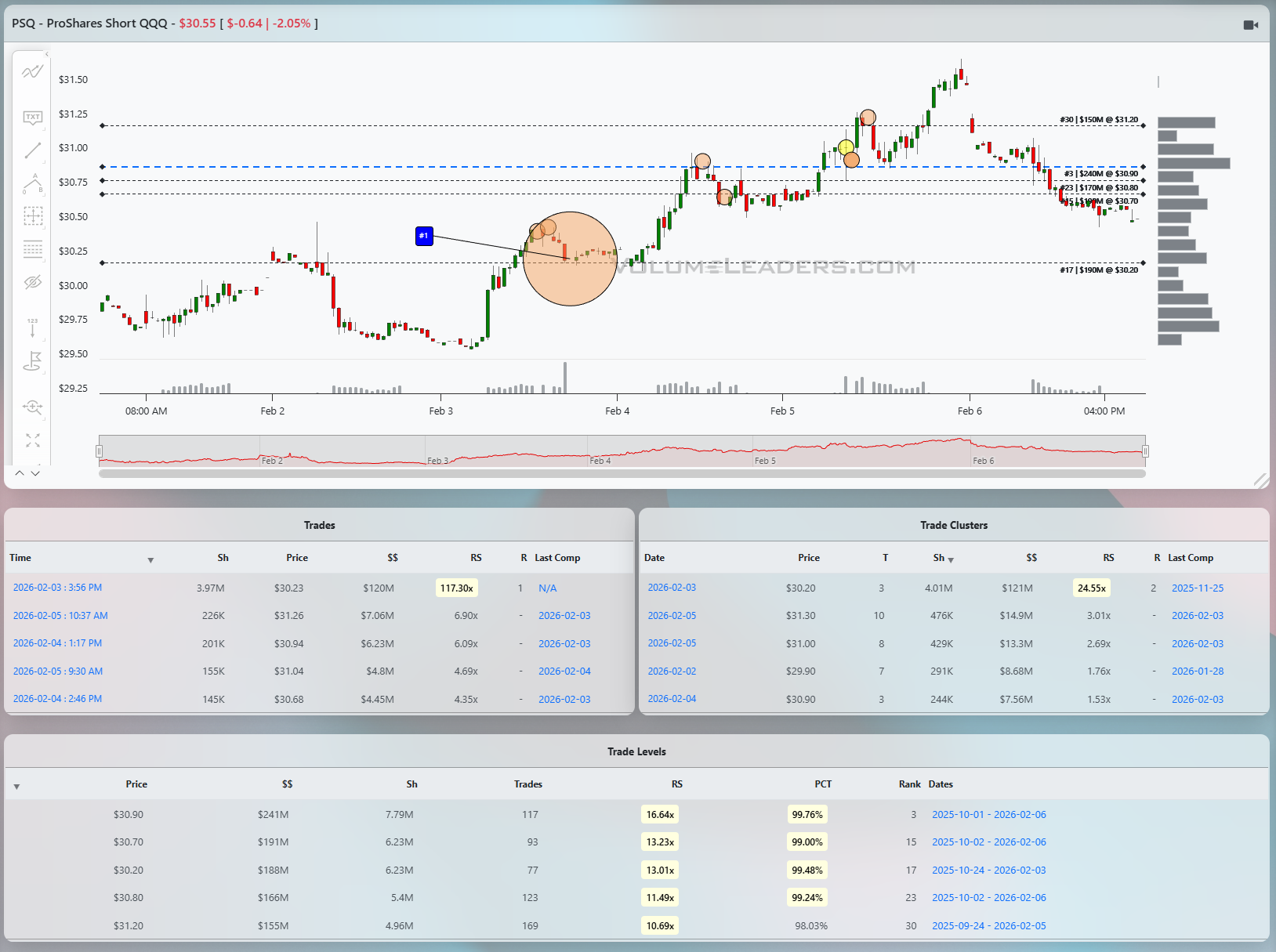
Task: Sort the Trade Clusters table by its T column
Action: 886,558
